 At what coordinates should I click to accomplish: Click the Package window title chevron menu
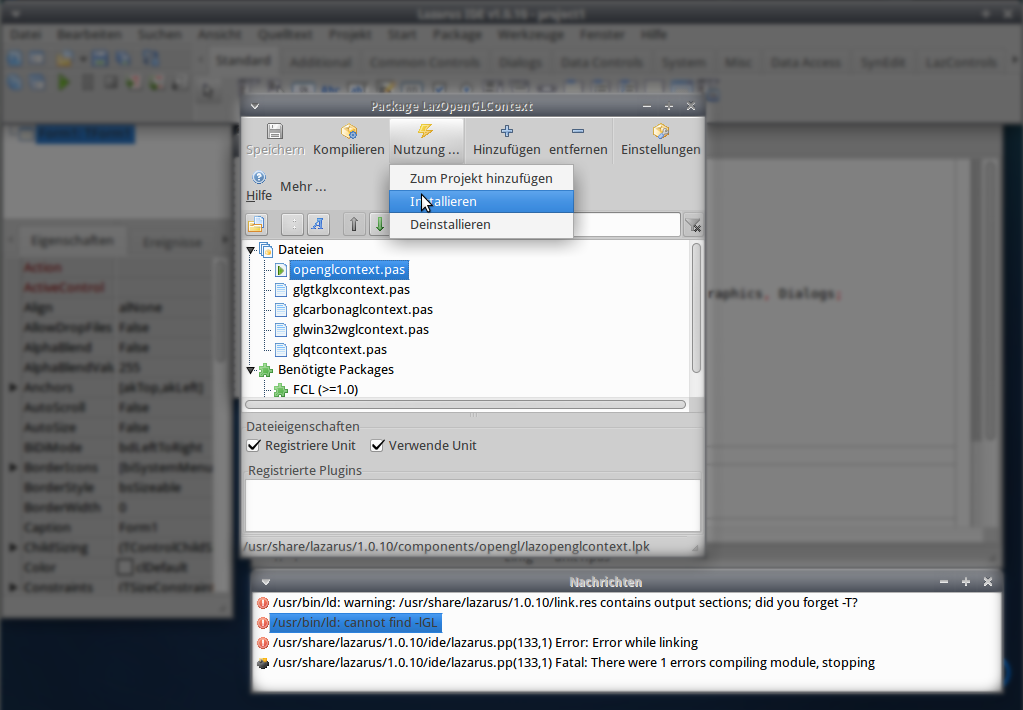tap(254, 106)
